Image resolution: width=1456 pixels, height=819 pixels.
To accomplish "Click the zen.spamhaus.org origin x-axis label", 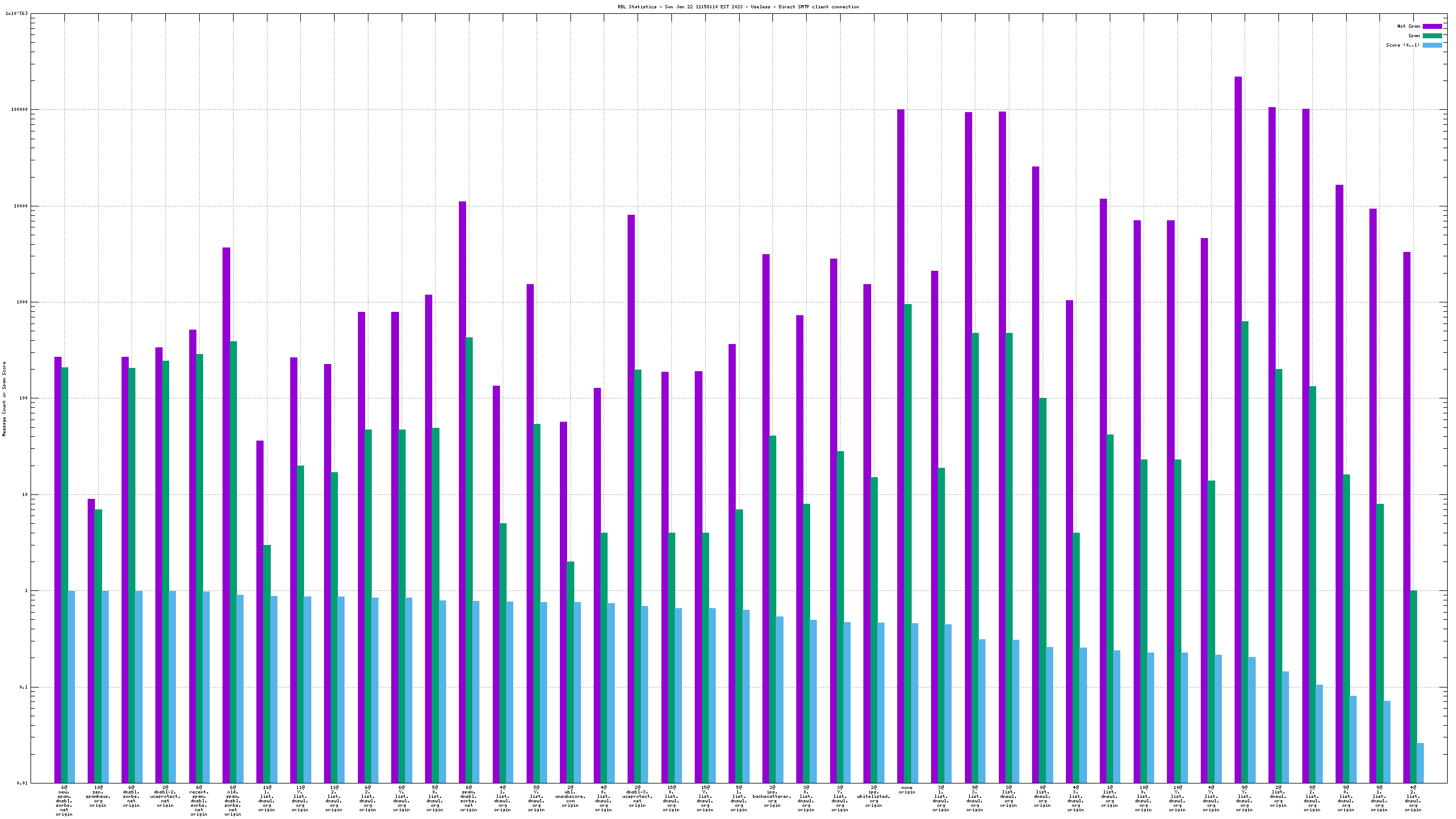I will 98,796.
